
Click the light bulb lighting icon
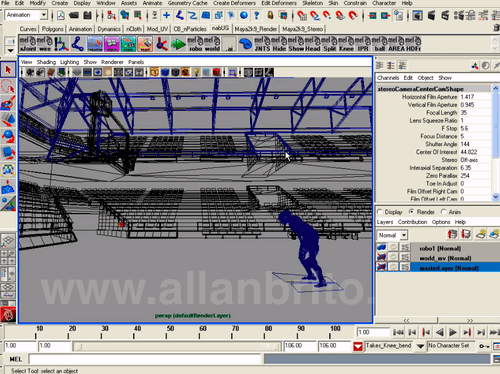pyautogui.click(x=196, y=72)
